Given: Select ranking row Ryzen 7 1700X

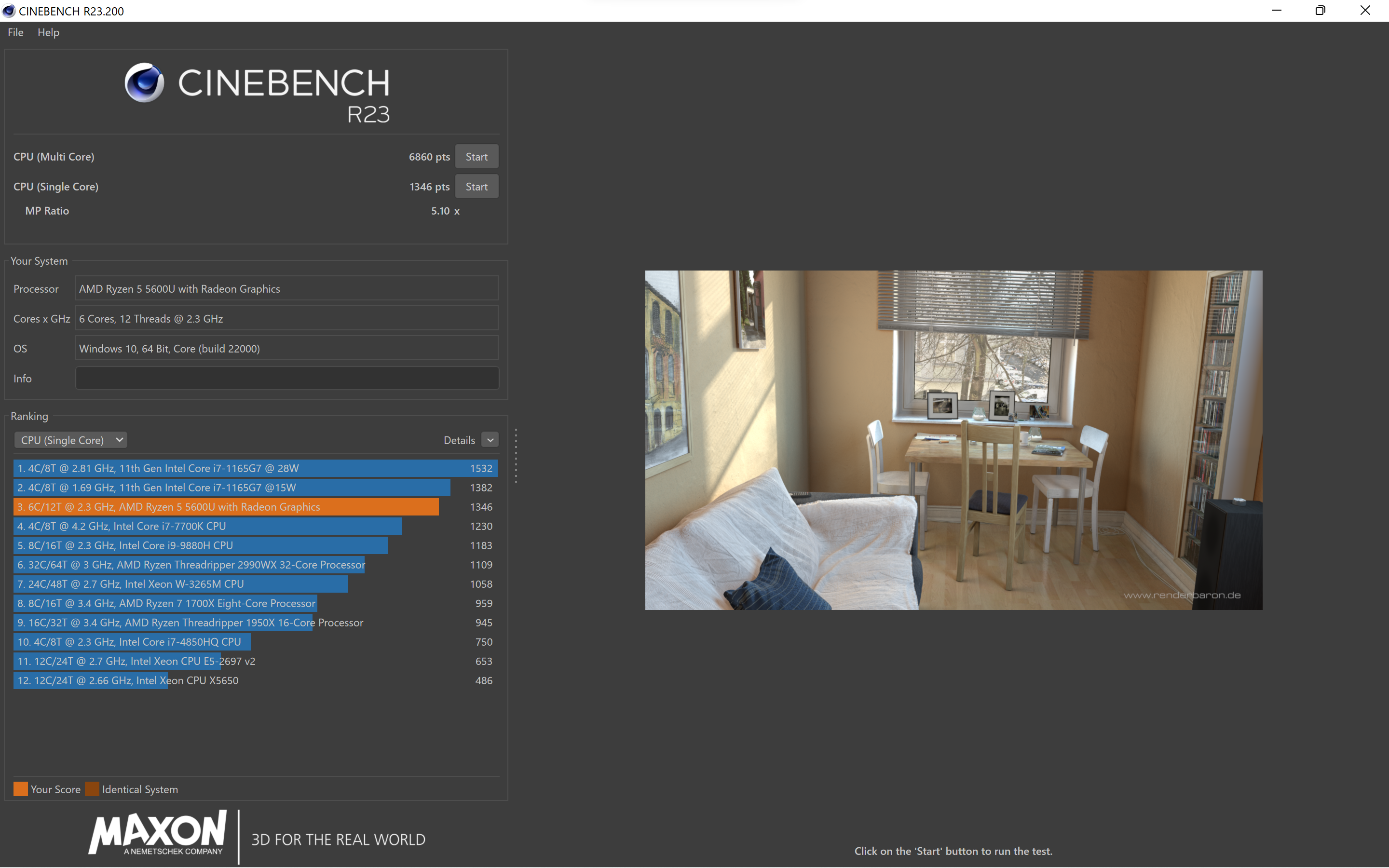Looking at the screenshot, I should 256,603.
